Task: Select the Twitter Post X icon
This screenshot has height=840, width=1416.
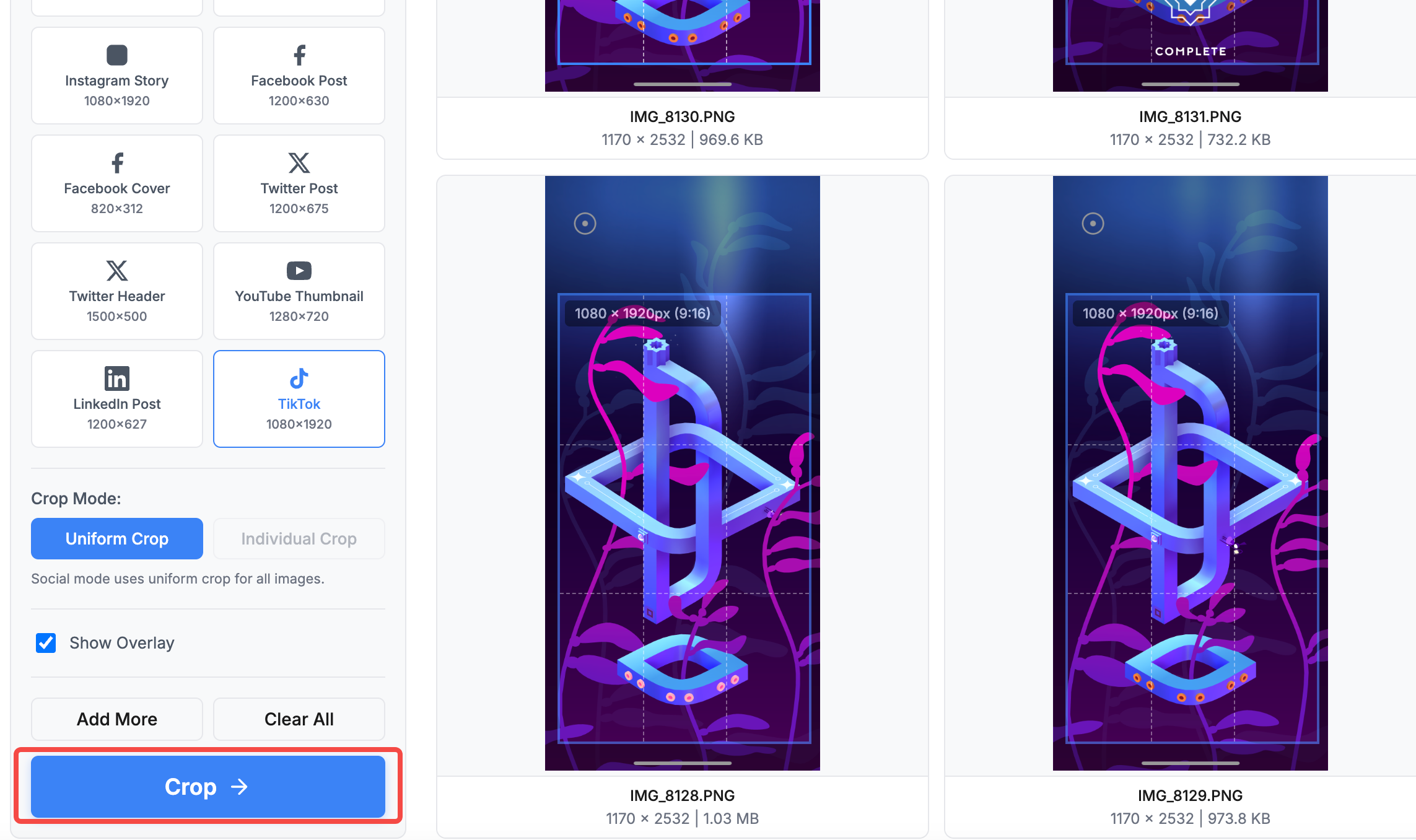Action: click(299, 163)
